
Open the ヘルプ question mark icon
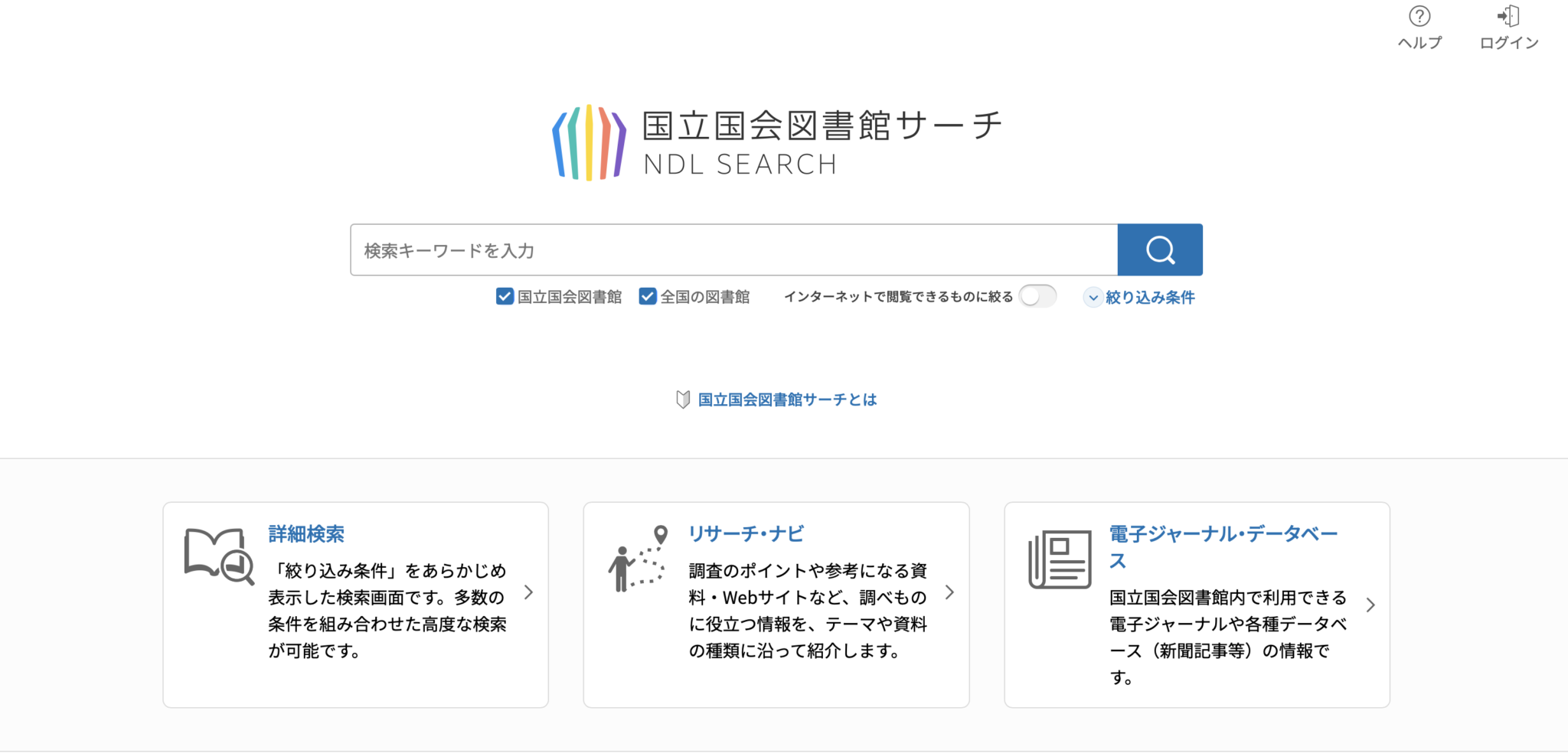(x=1419, y=16)
